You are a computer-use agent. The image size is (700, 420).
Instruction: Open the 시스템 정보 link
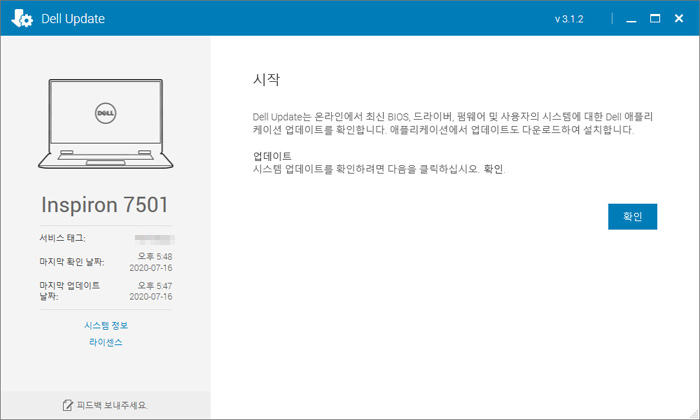click(106, 325)
